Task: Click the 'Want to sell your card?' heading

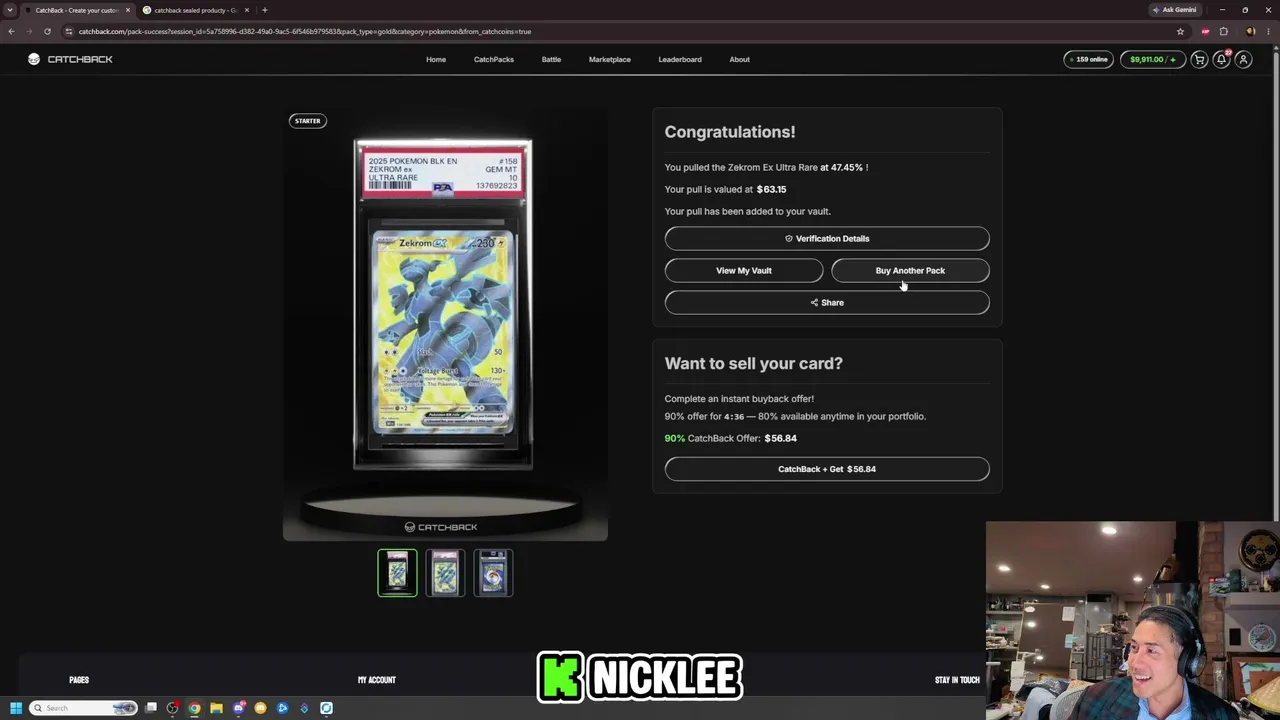Action: (754, 363)
